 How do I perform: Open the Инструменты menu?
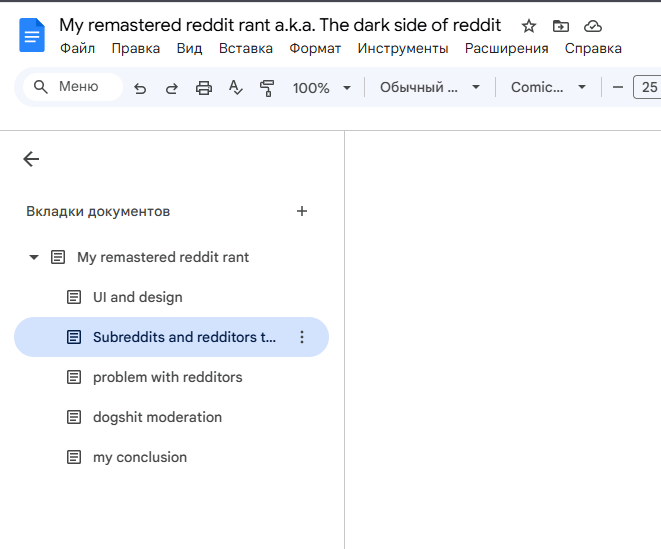pyautogui.click(x=403, y=48)
